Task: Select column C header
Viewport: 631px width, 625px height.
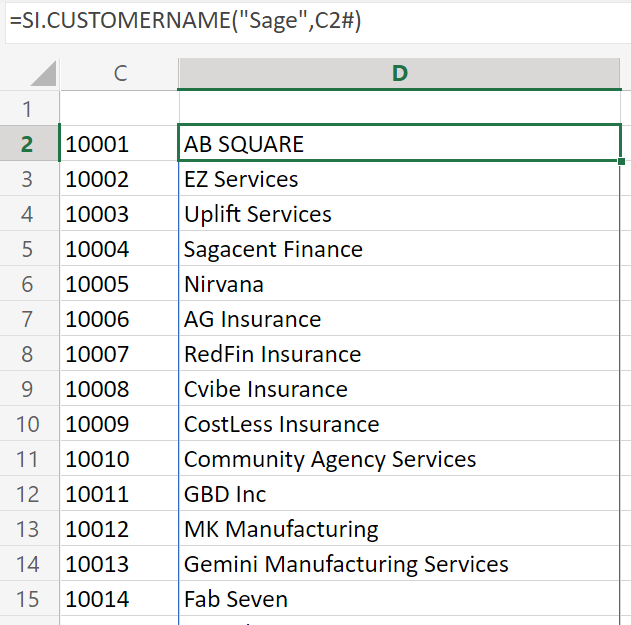Action: (x=120, y=74)
